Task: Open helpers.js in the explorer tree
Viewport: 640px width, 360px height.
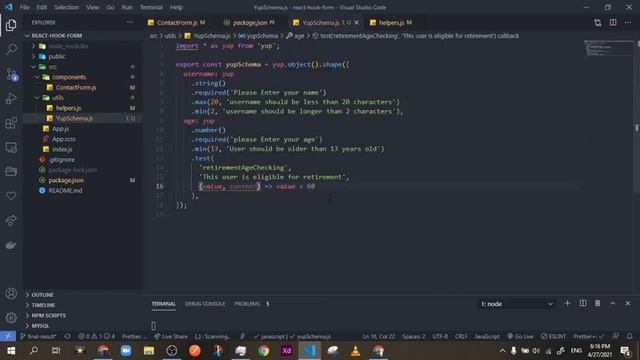Action: coord(69,108)
